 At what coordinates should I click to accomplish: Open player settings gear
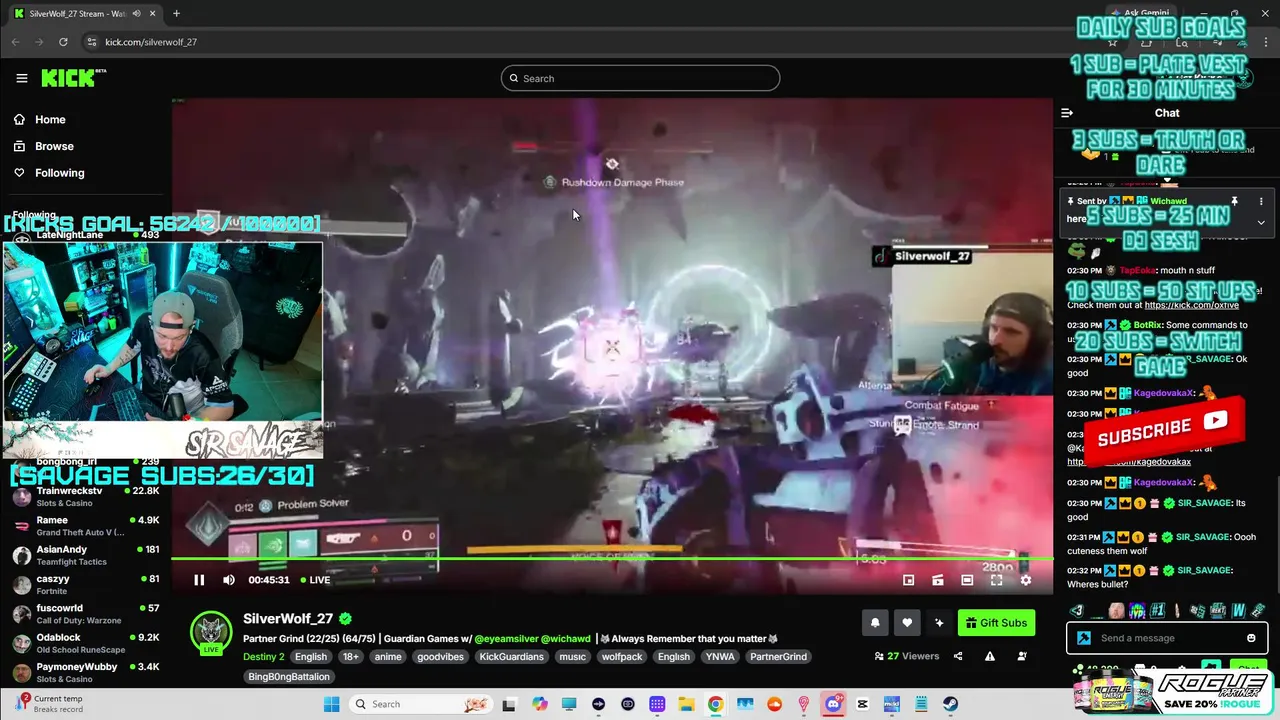tap(1025, 580)
